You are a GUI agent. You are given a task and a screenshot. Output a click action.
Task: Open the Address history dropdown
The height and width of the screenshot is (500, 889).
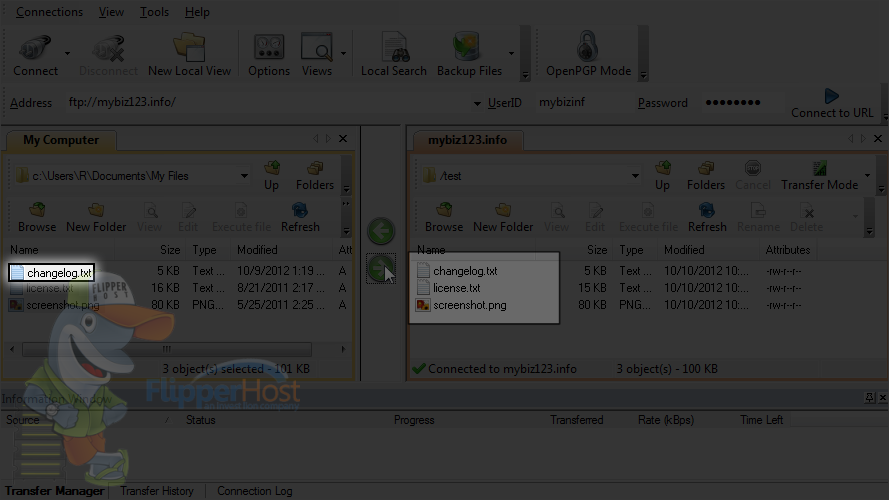477,103
